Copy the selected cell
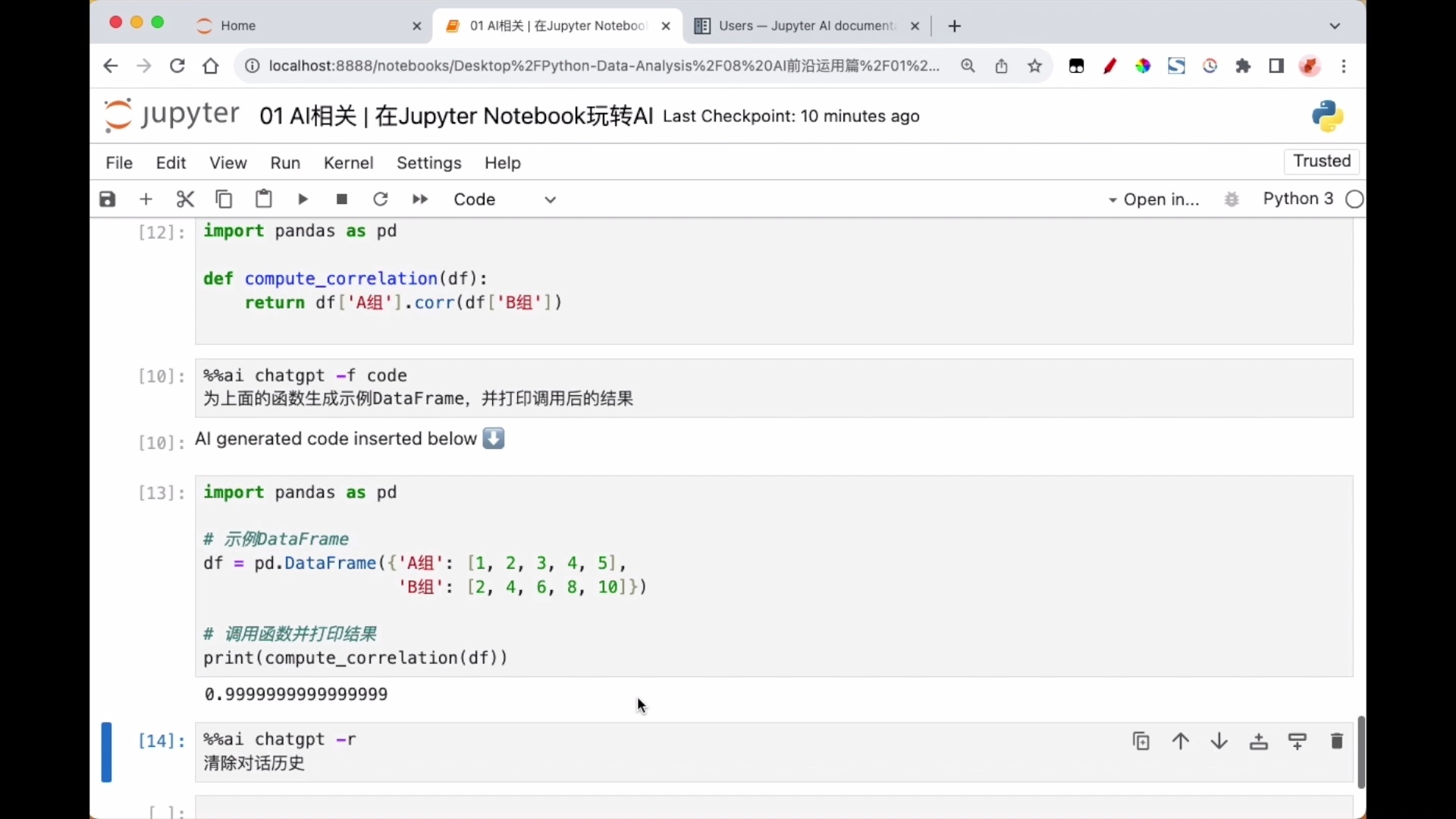This screenshot has height=819, width=1456. click(224, 199)
